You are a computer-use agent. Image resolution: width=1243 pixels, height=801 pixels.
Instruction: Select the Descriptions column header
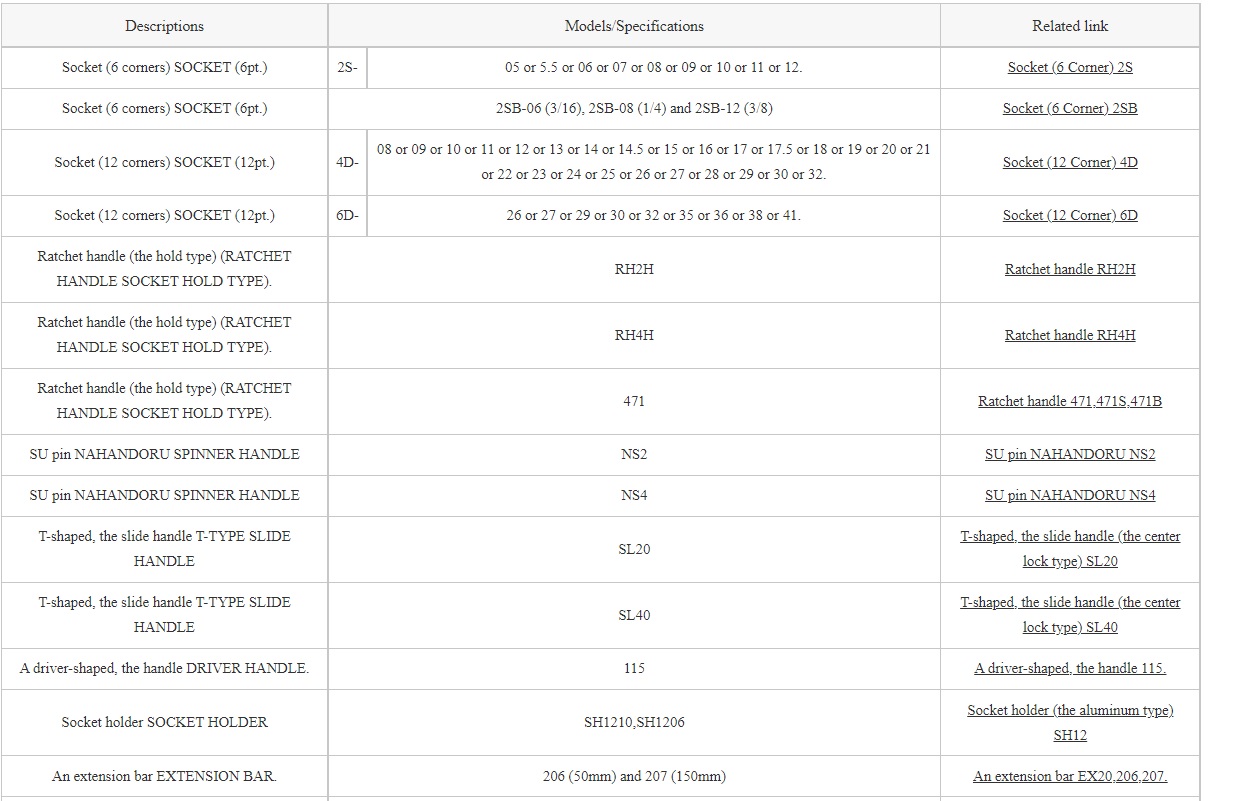[164, 26]
